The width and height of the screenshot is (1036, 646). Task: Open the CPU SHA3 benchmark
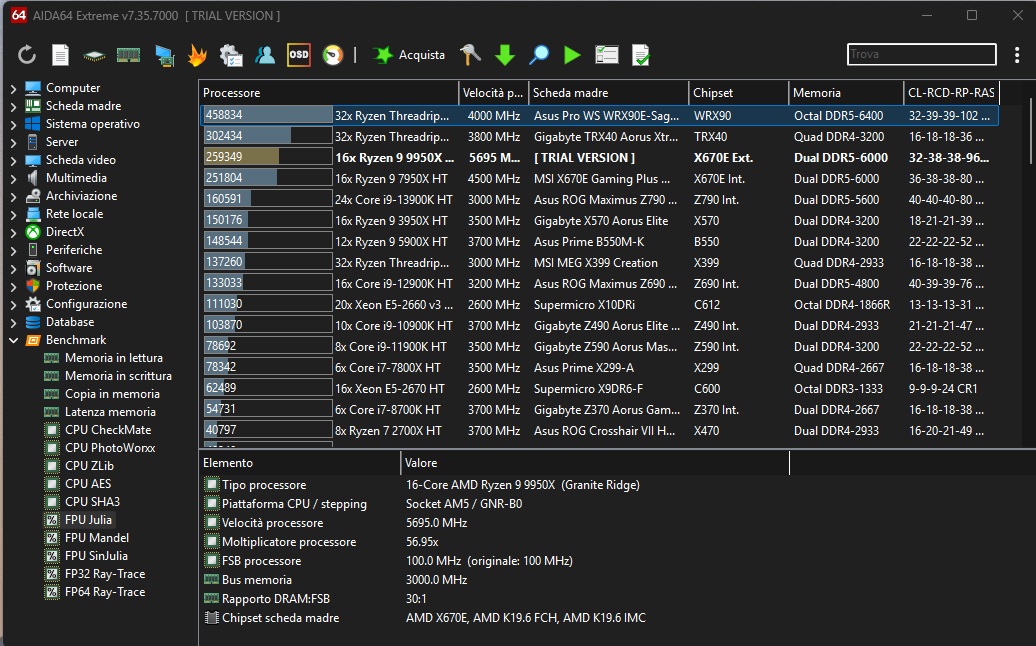(92, 502)
